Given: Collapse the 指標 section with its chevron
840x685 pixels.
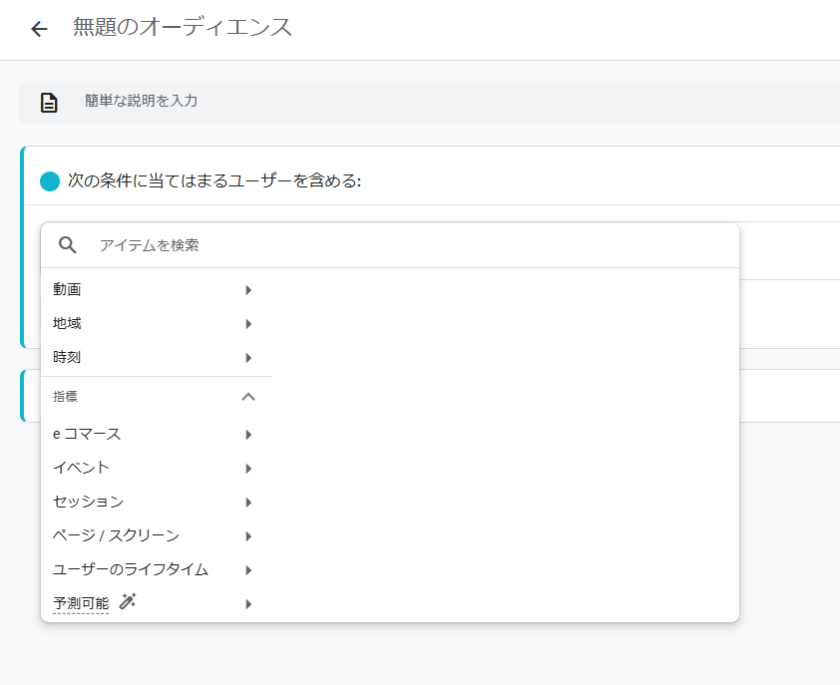Looking at the screenshot, I should pyautogui.click(x=248, y=397).
